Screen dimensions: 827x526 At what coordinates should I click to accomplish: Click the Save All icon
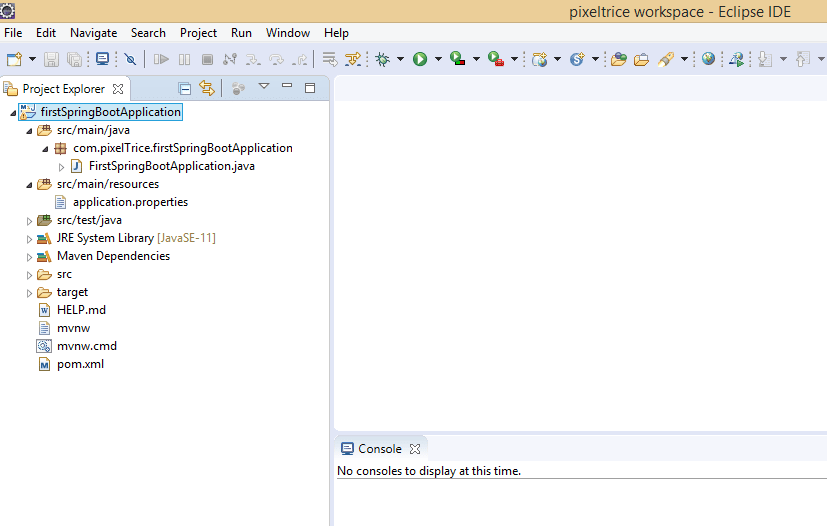(x=74, y=59)
